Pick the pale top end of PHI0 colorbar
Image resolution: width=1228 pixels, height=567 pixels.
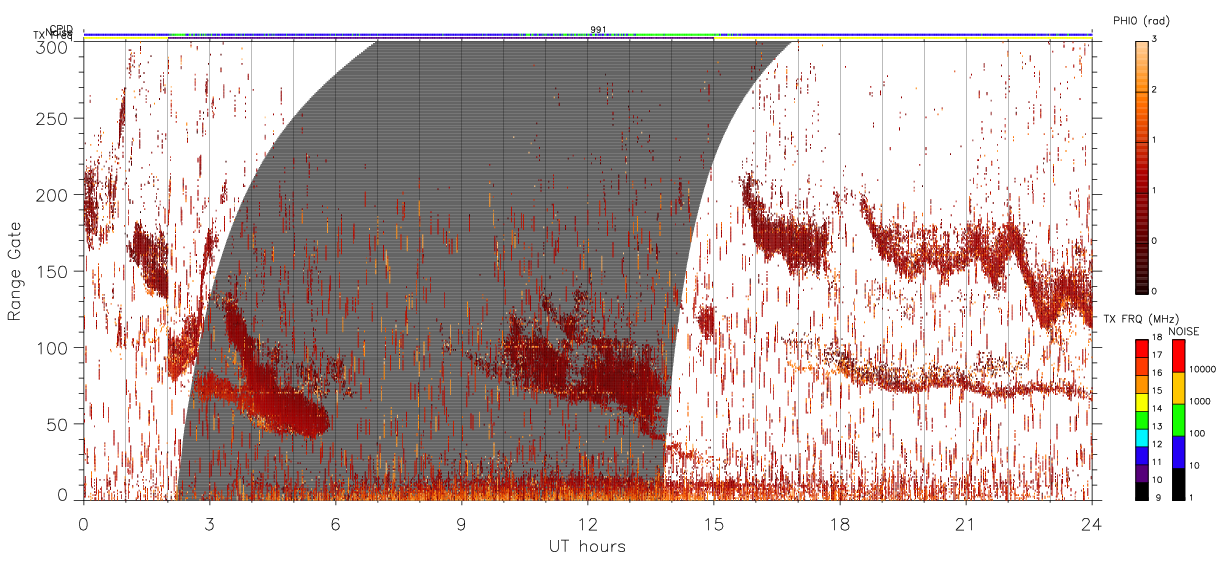1142,45
